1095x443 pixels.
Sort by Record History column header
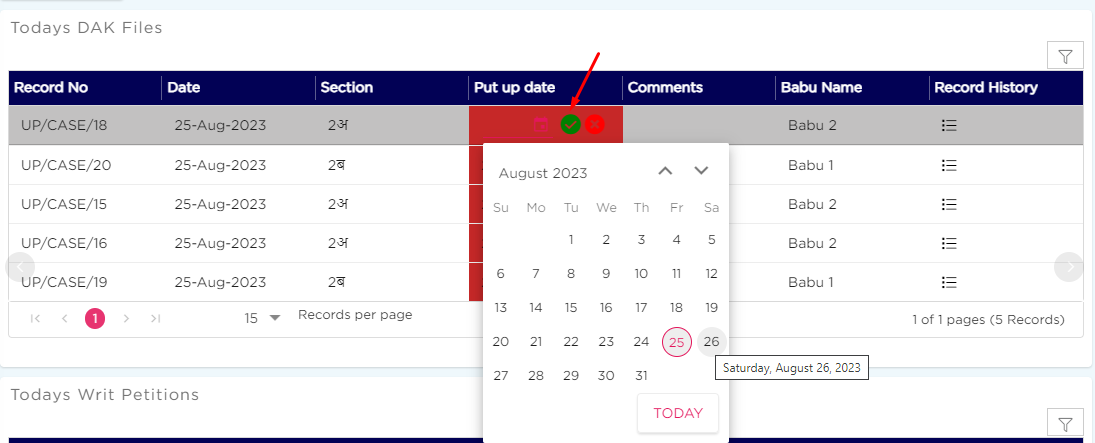[x=986, y=88]
